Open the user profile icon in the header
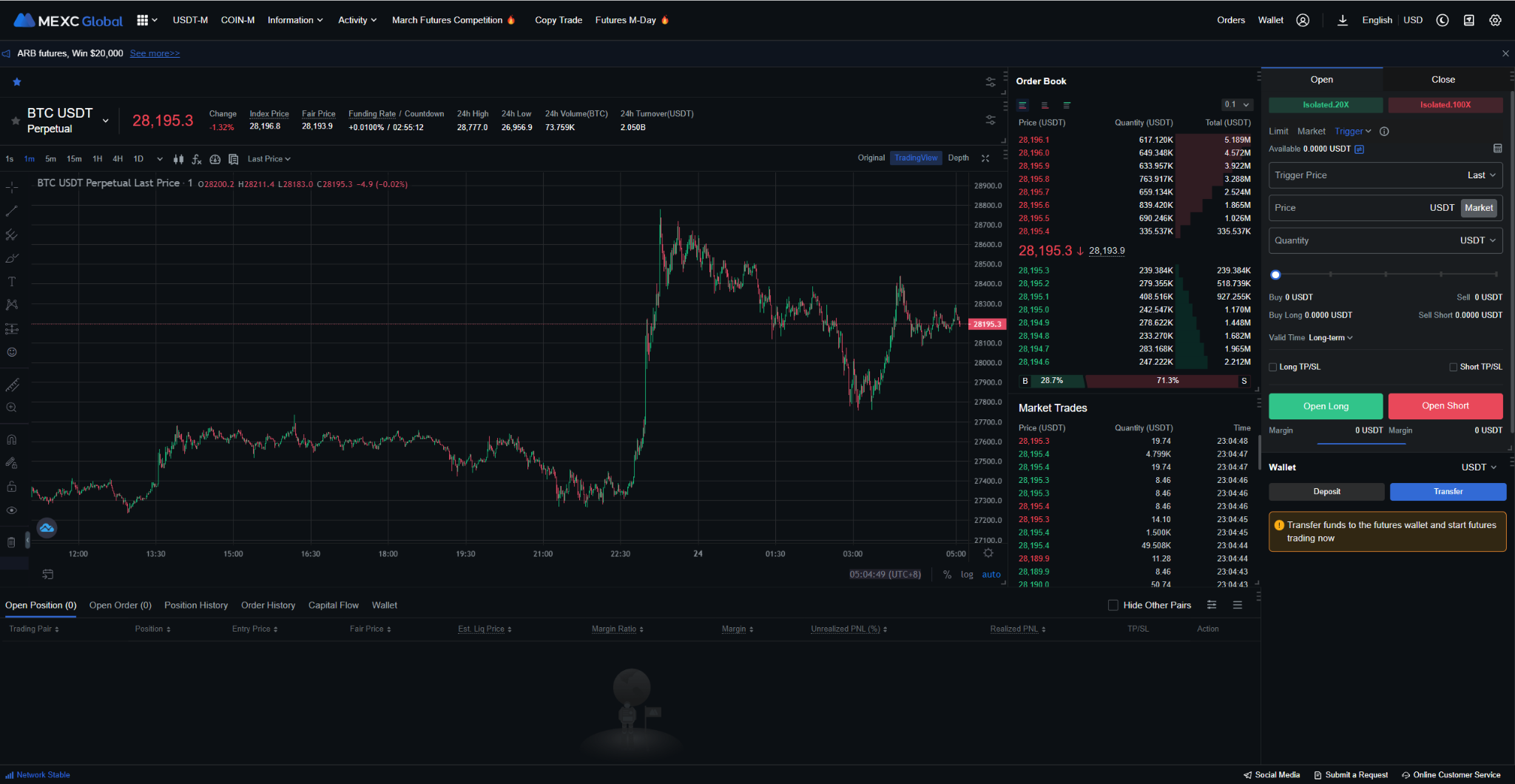Viewport: 1515px width, 784px height. (1303, 20)
